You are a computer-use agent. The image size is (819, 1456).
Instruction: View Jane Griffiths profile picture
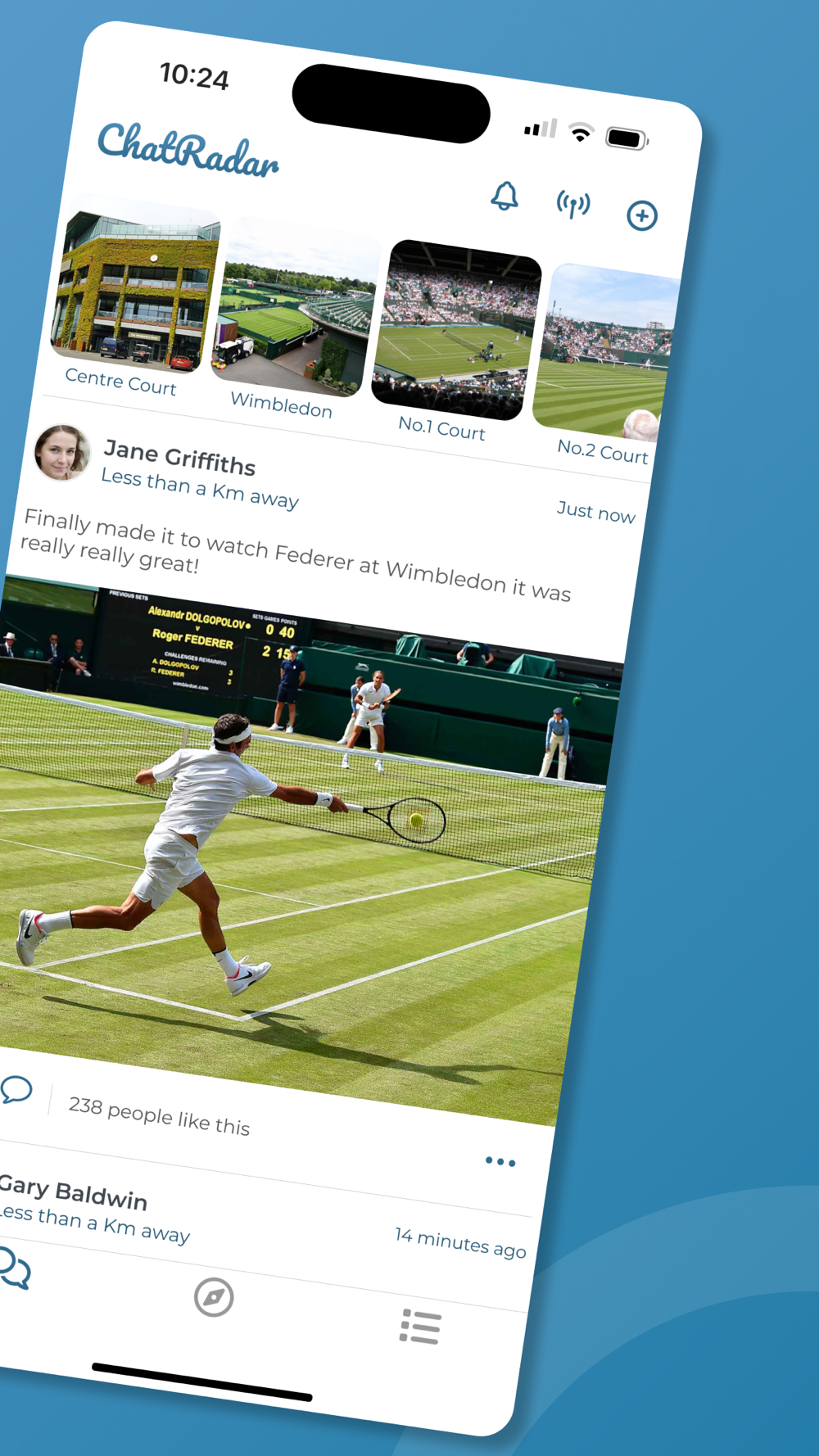(61, 452)
